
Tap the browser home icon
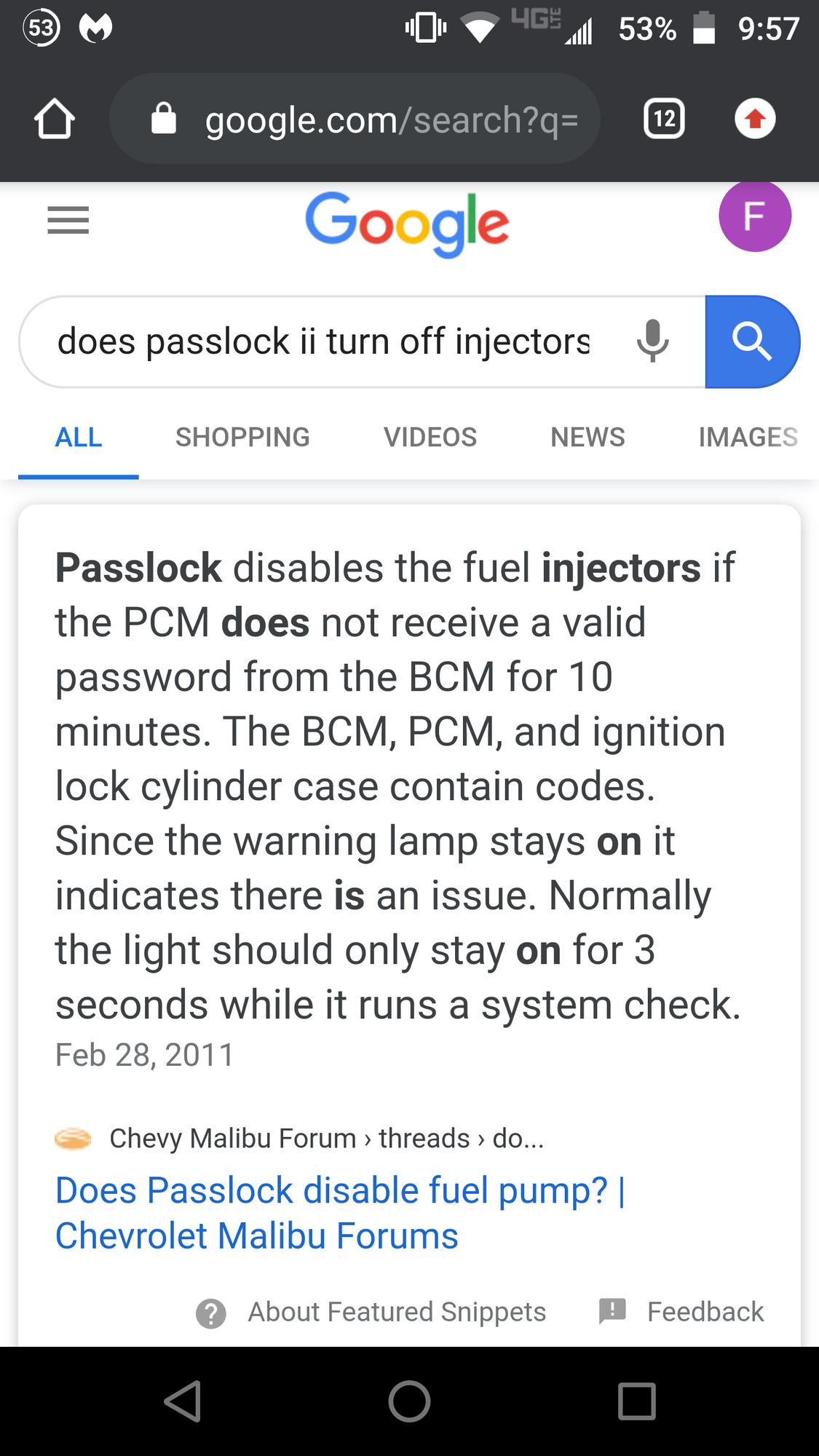pyautogui.click(x=55, y=119)
